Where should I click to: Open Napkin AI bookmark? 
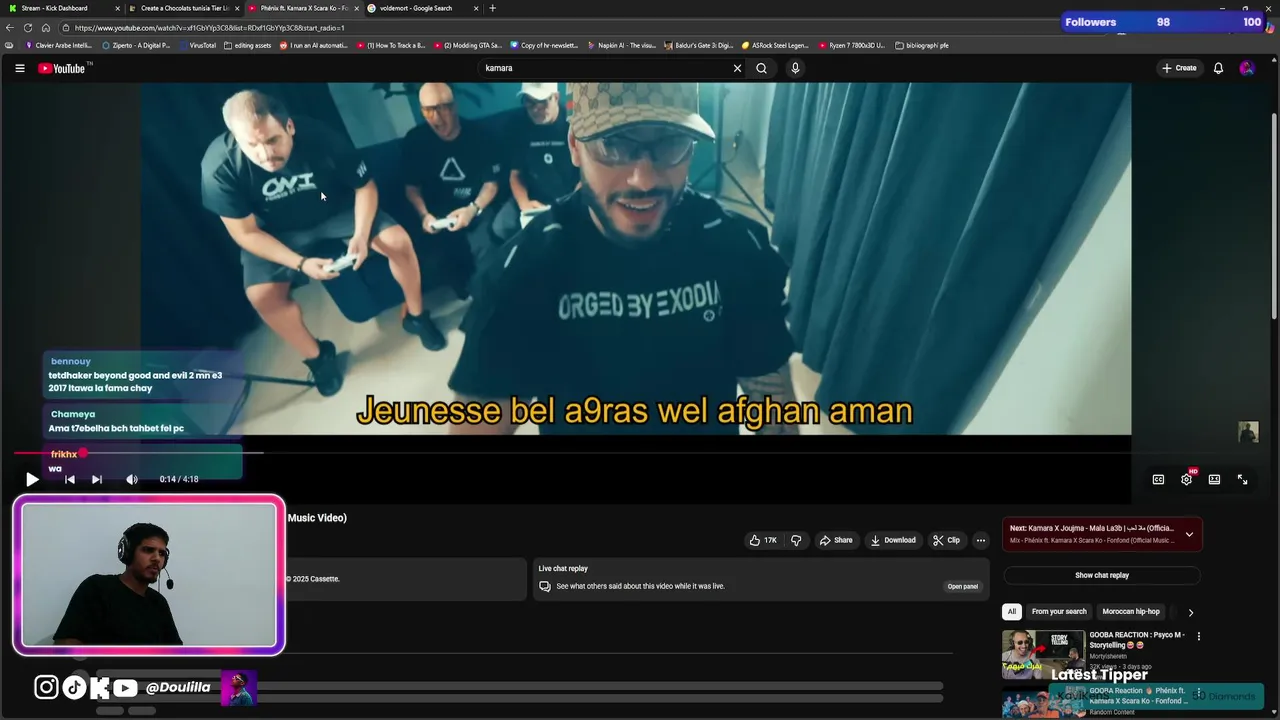622,45
